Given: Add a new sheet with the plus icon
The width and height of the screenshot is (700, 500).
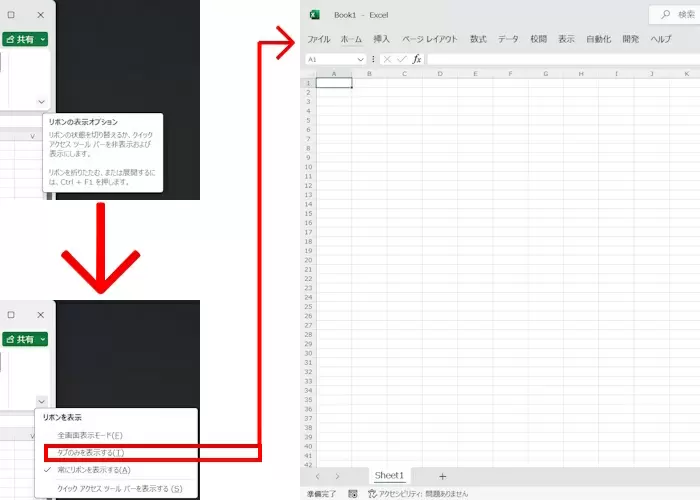Looking at the screenshot, I should pos(442,476).
